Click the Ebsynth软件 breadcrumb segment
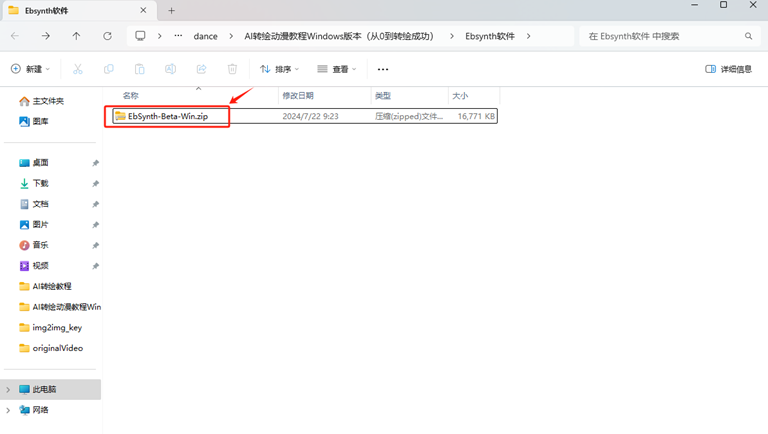The height and width of the screenshot is (434, 768). (490, 36)
